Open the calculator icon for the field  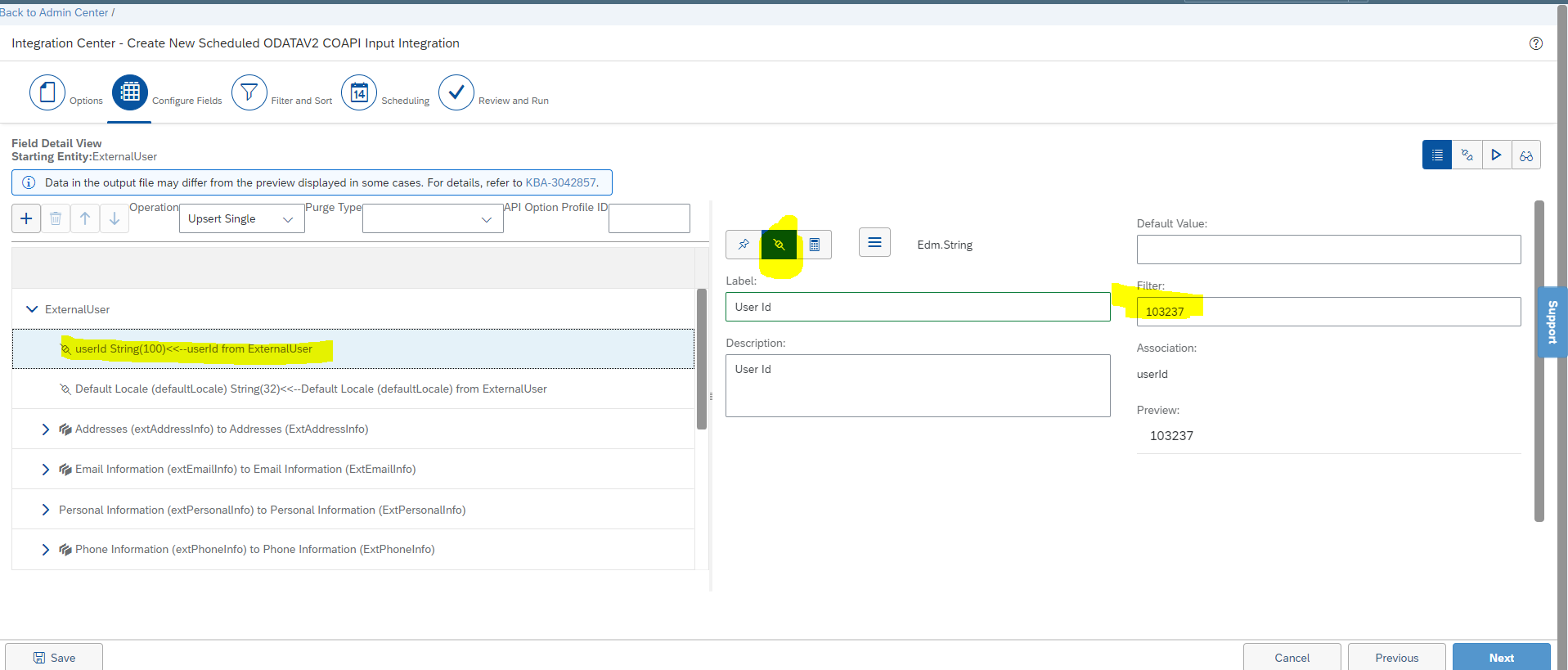point(815,245)
